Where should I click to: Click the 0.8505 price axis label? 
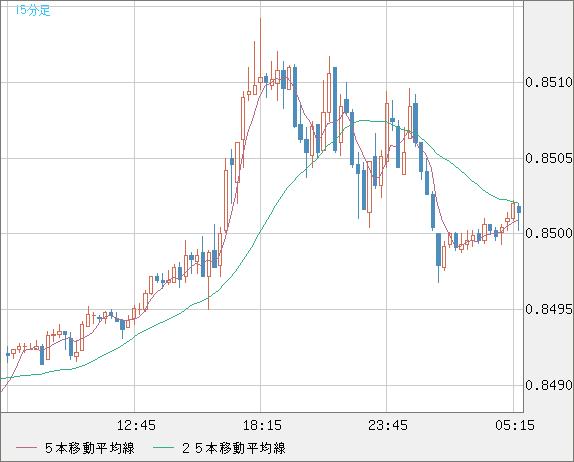549,158
